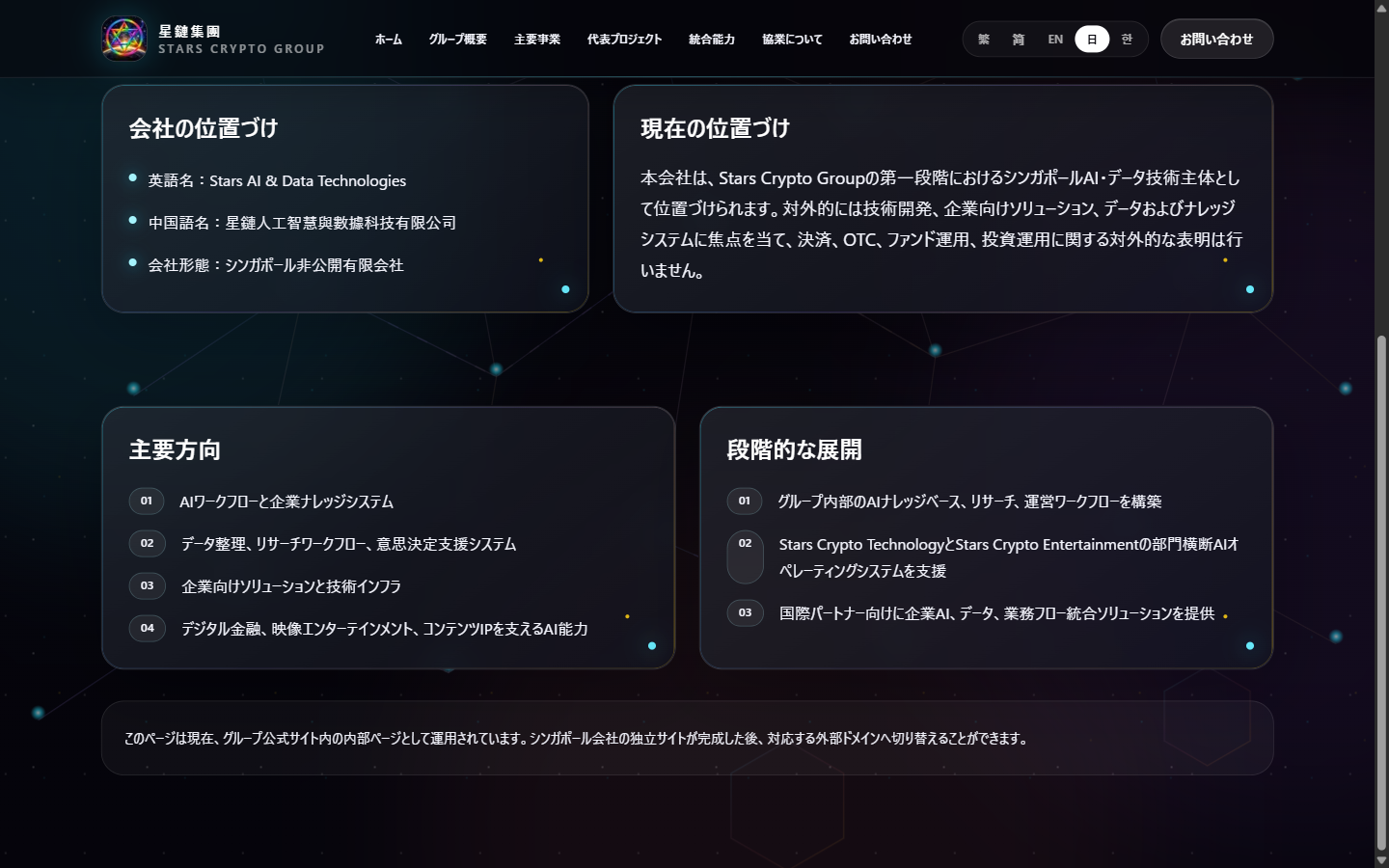1389x868 pixels.
Task: Click the 会社の位置づけ heading
Action: pyautogui.click(x=204, y=128)
